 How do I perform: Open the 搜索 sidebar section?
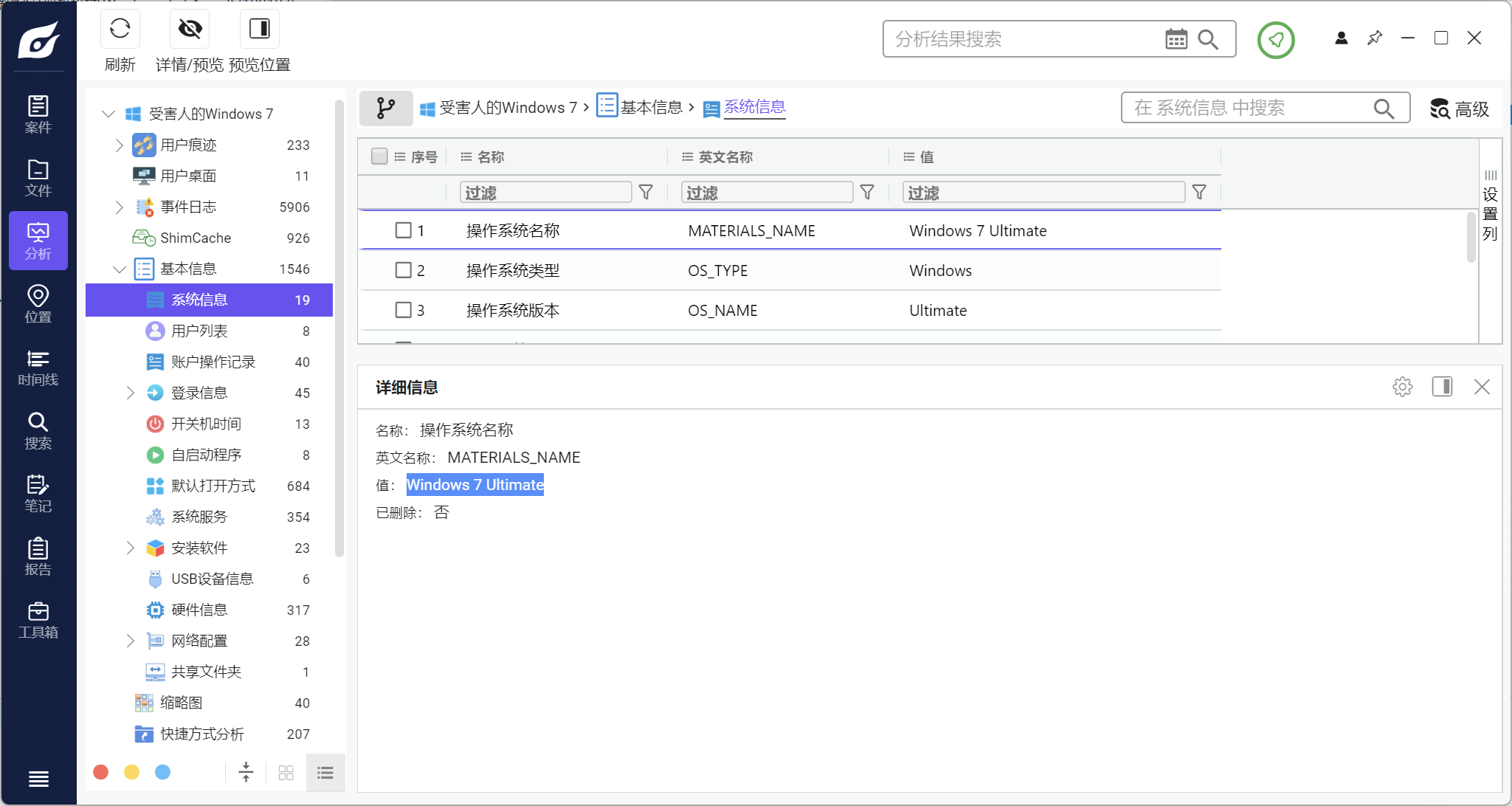tap(38, 431)
